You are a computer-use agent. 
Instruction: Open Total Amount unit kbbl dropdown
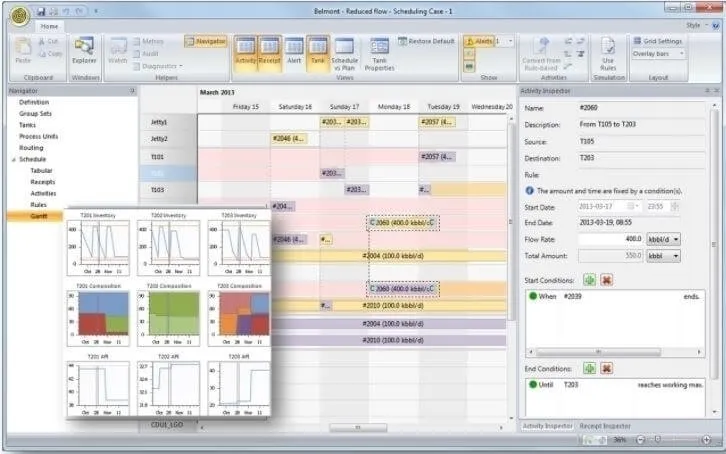663,256
